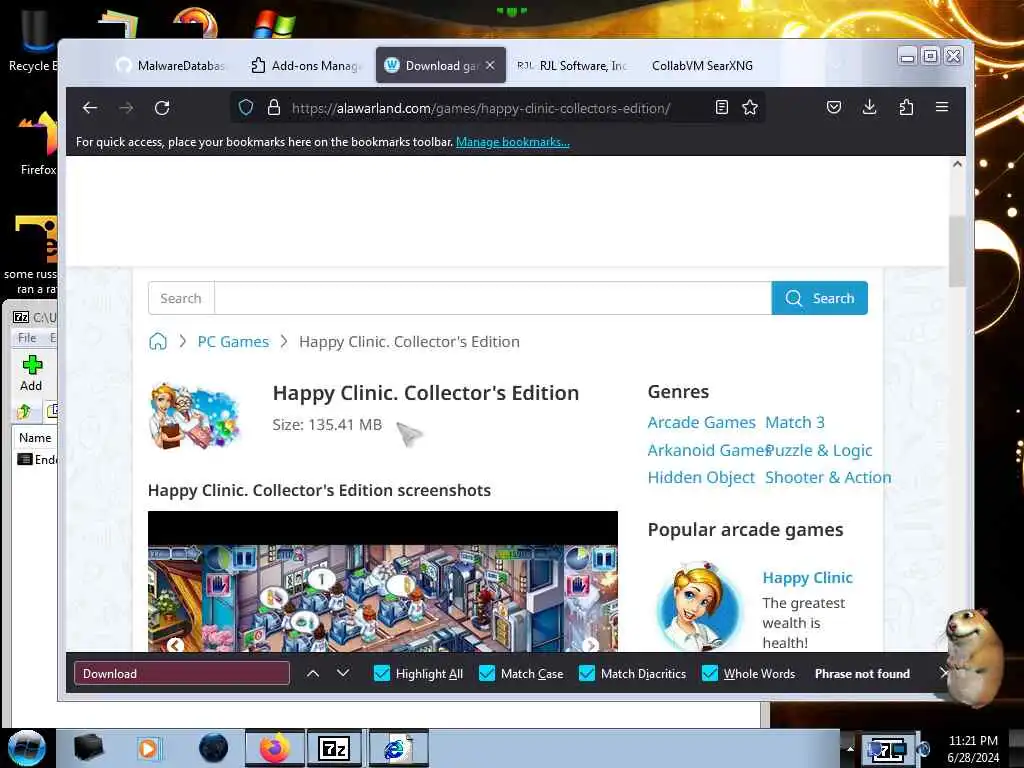Click Name column header in 7-Zip
The image size is (1024, 768).
pos(35,438)
